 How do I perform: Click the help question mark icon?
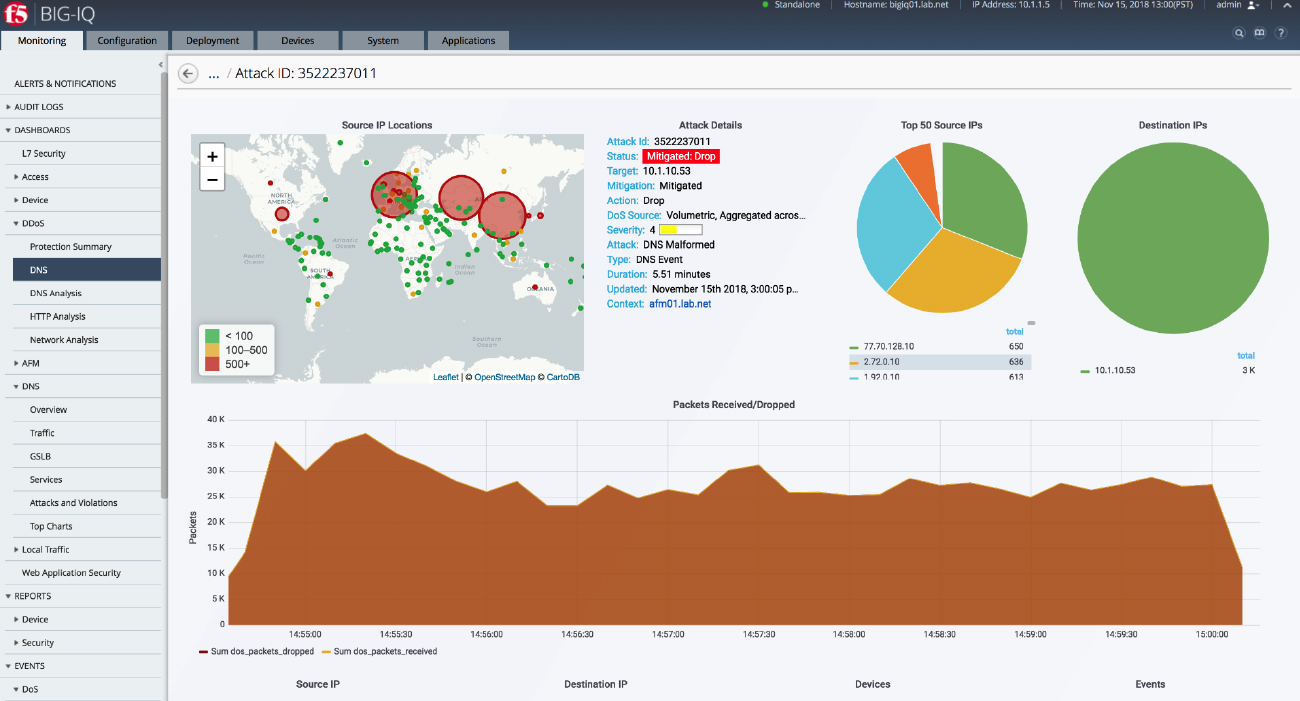[1280, 33]
